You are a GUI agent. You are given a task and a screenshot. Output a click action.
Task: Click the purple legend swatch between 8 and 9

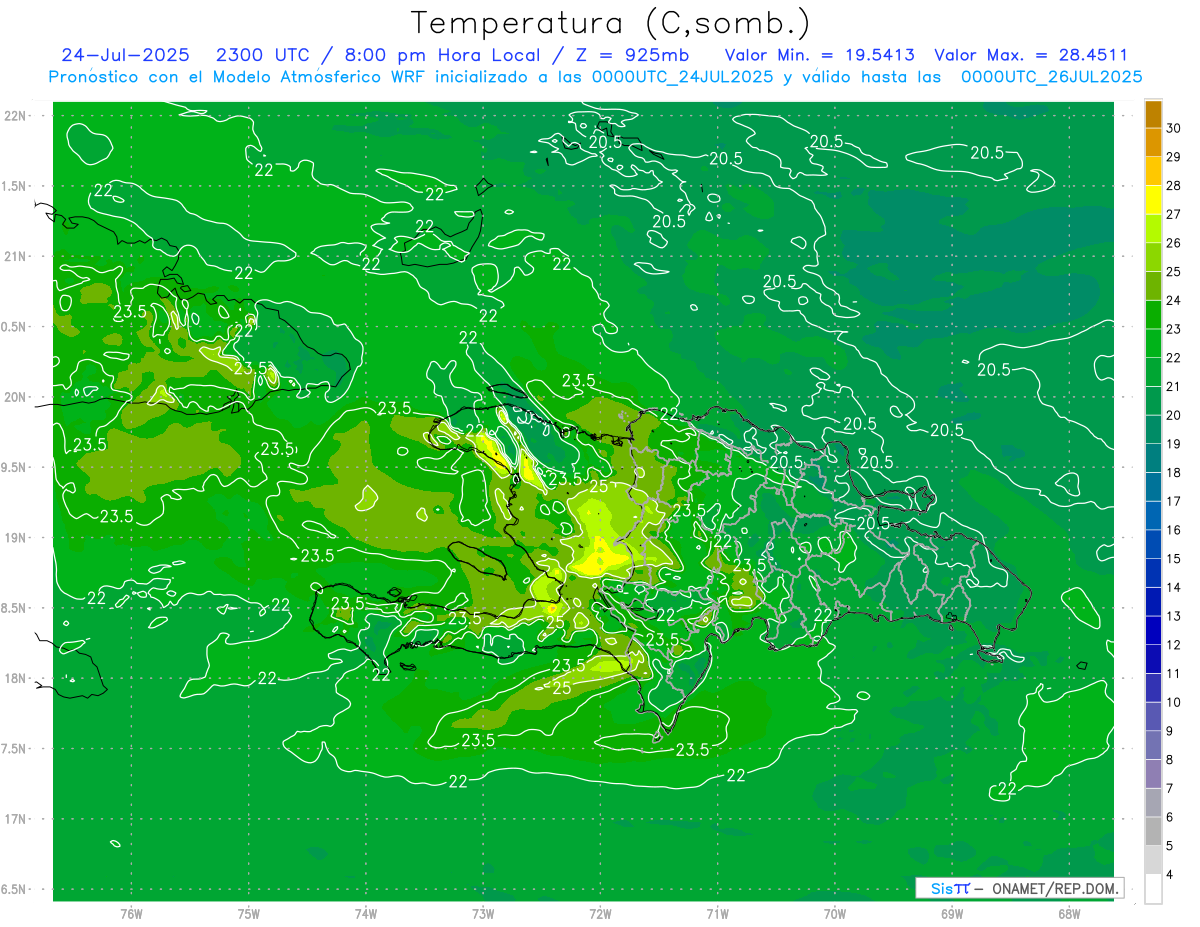(1153, 745)
